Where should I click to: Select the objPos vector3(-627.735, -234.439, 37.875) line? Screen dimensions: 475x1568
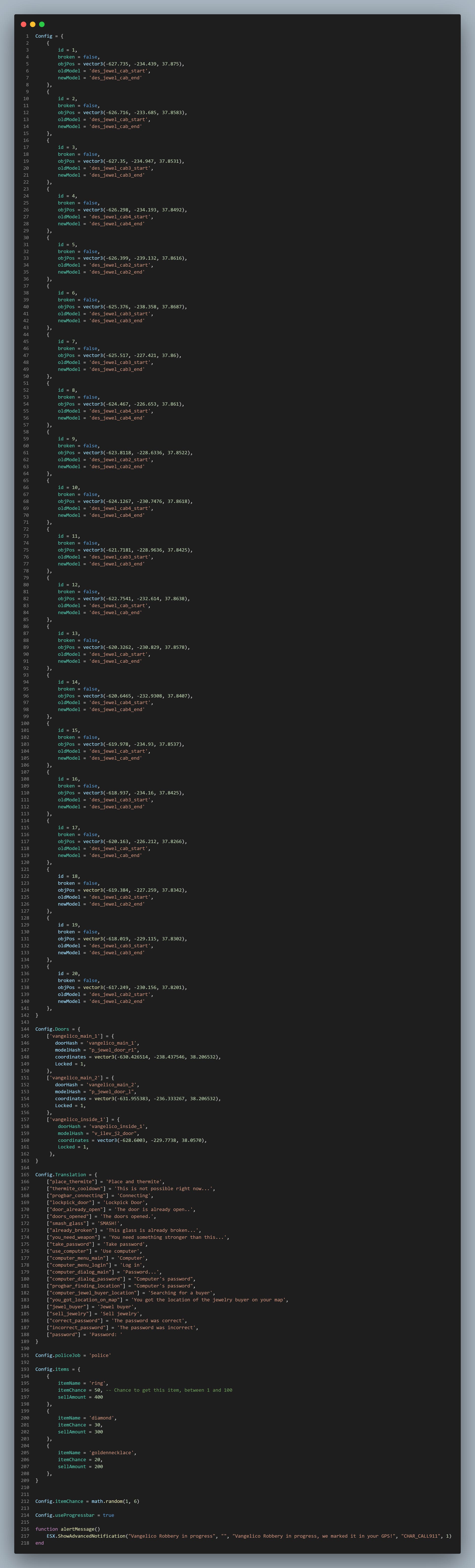[121, 64]
